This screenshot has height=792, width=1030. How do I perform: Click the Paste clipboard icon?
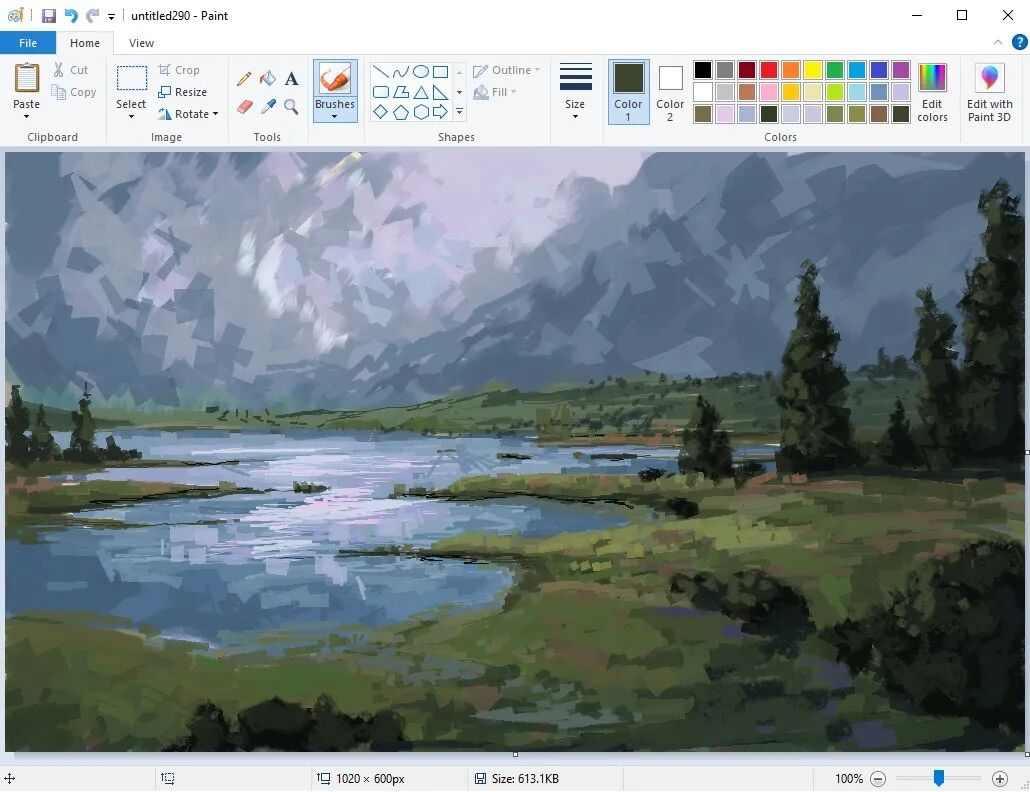click(27, 78)
